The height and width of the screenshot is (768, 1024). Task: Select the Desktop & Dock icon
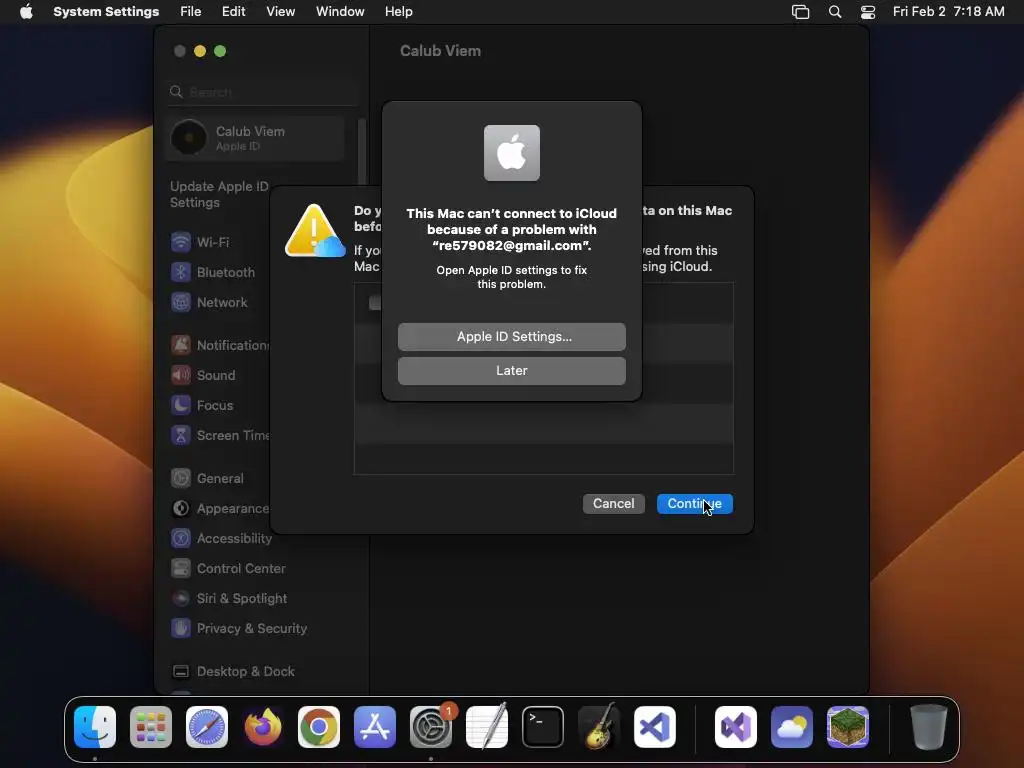pyautogui.click(x=181, y=671)
